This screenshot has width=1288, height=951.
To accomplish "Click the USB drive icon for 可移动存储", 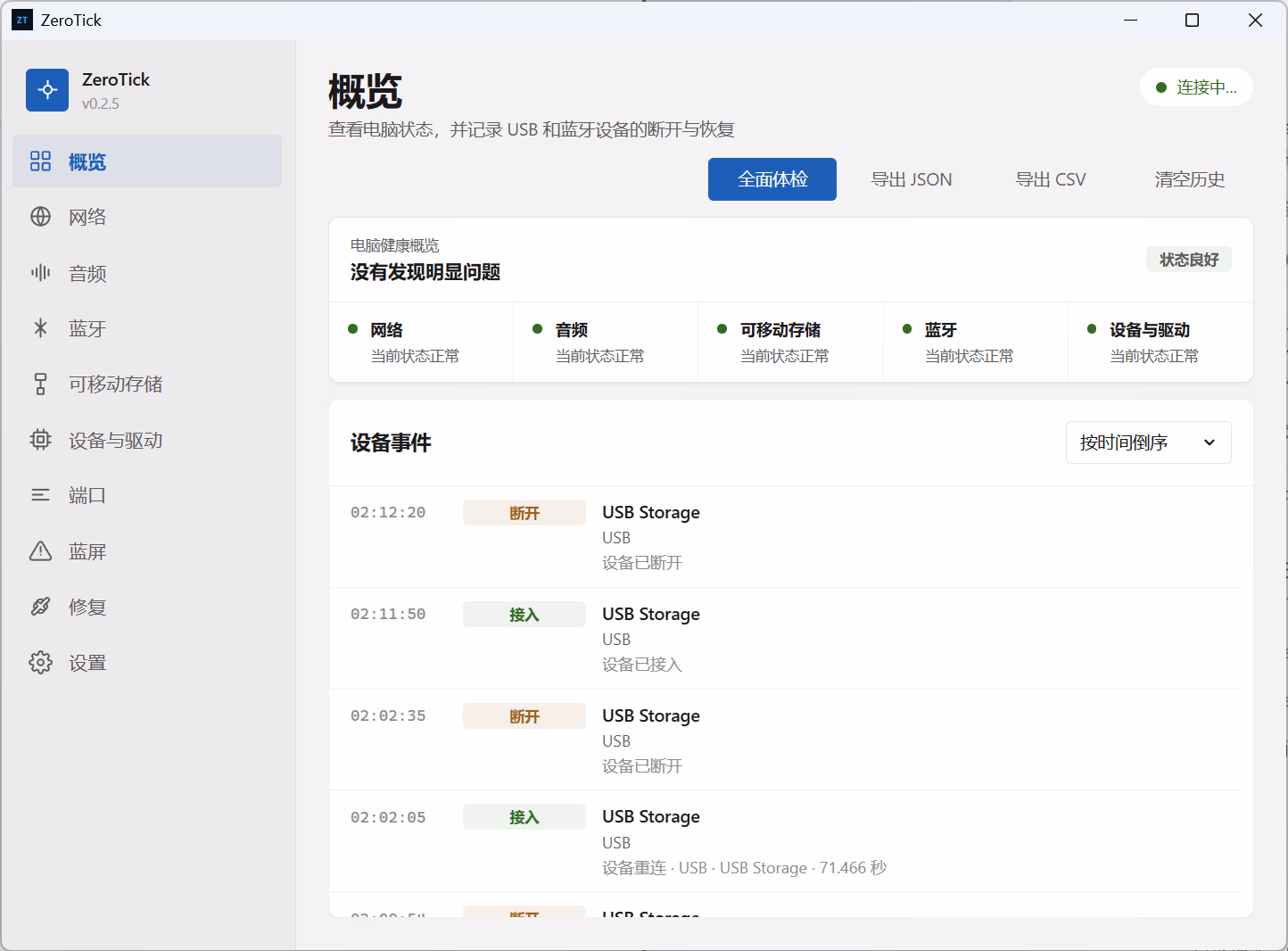I will 41,384.
